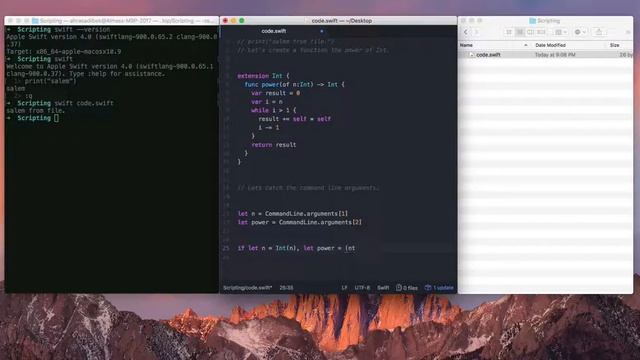Open the Finder arrange-by dropdown
640x360 pixels.
click(561, 32)
